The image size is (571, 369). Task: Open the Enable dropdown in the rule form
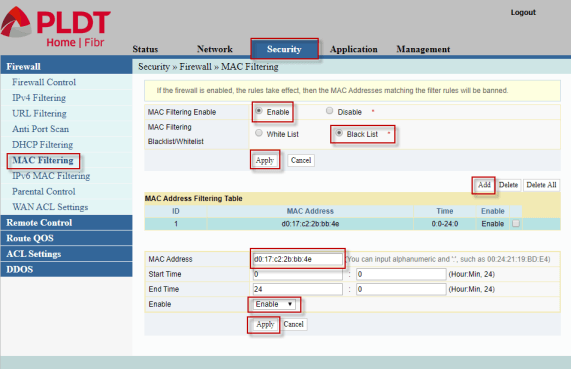(274, 304)
